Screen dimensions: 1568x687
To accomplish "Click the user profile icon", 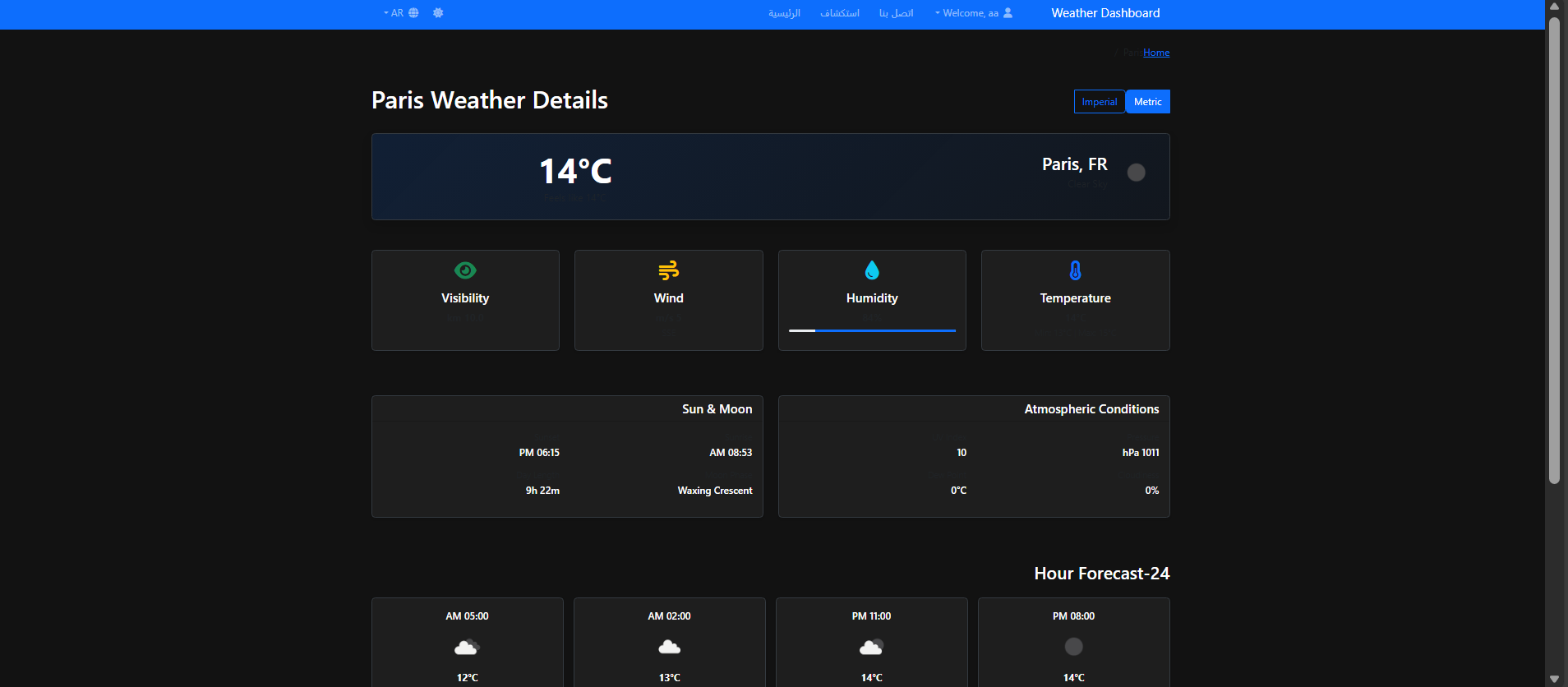I will click(x=1008, y=13).
